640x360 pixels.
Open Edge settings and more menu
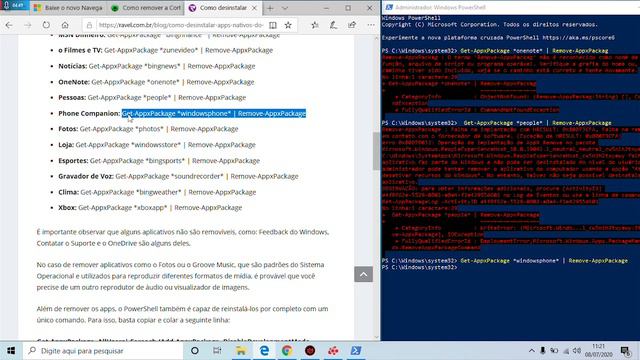tap(371, 25)
